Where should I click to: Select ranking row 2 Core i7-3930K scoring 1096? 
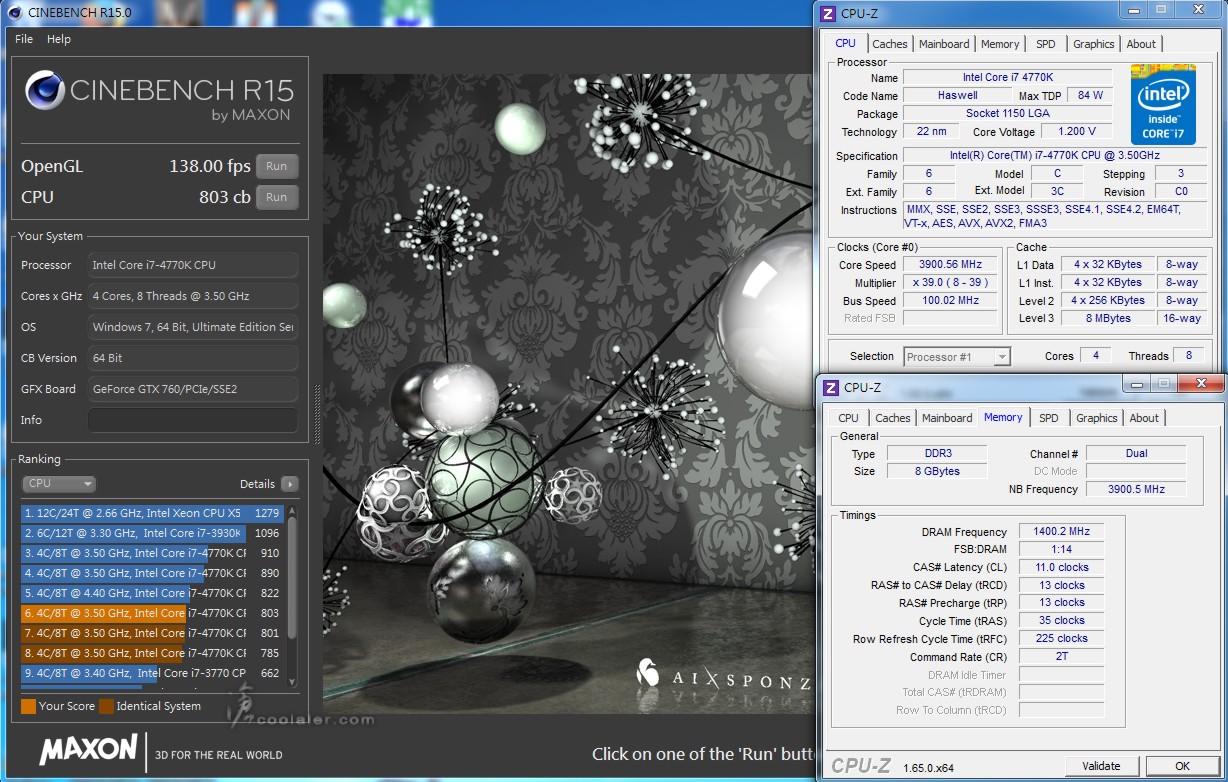pos(152,533)
